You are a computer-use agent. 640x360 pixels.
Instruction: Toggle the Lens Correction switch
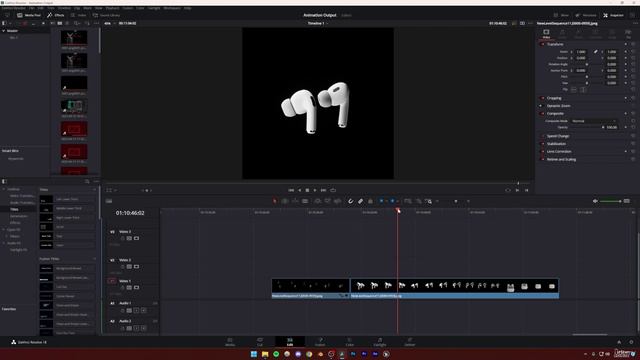(543, 152)
